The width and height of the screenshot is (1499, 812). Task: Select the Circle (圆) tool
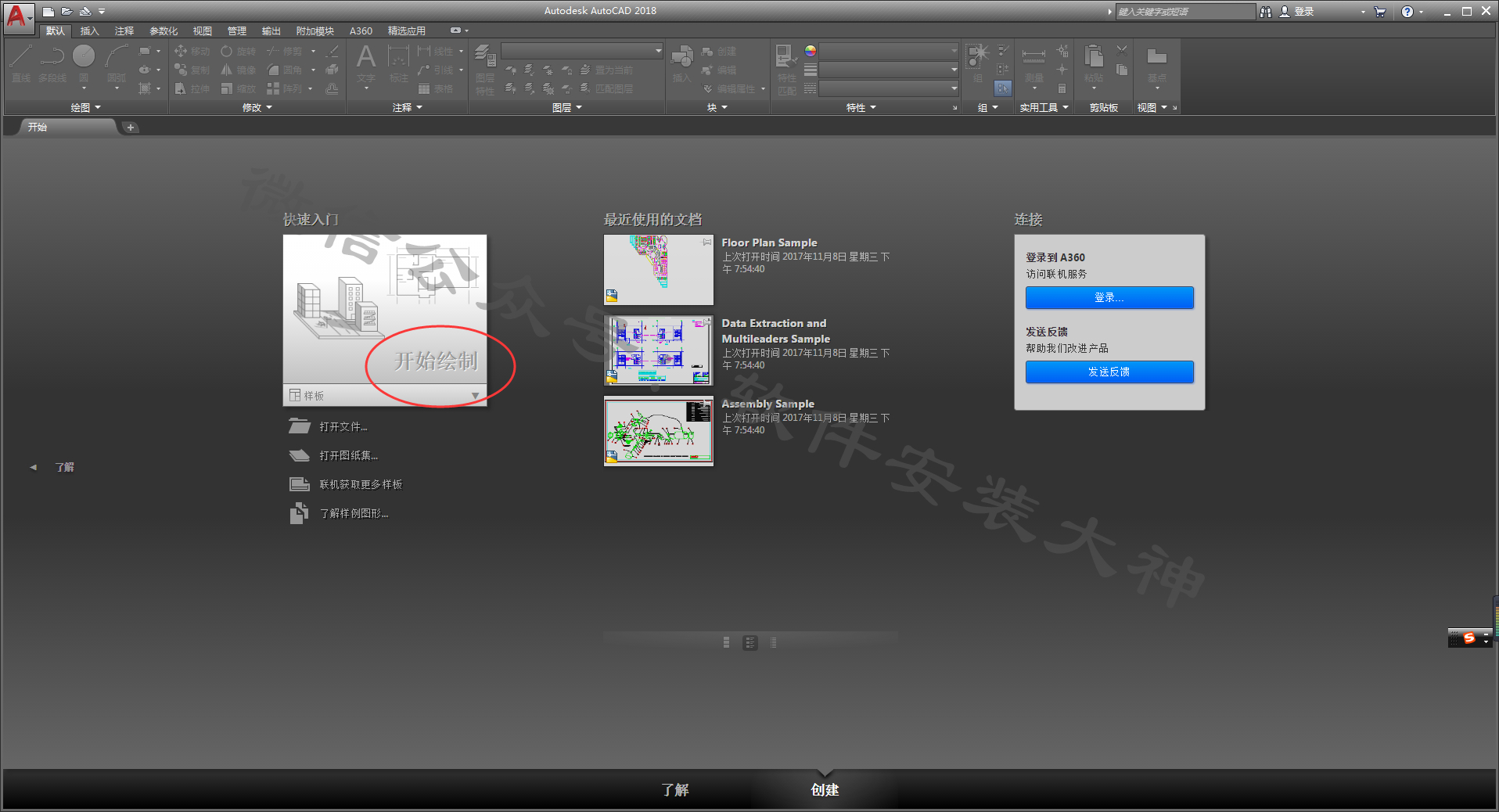pyautogui.click(x=84, y=63)
